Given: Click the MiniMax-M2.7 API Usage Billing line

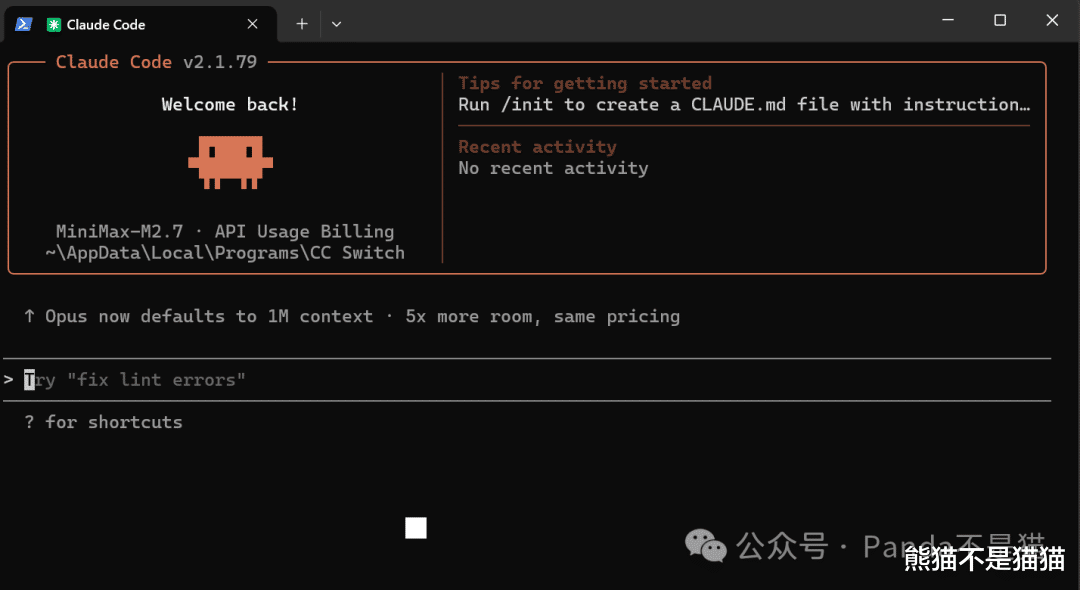Looking at the screenshot, I should point(225,232).
